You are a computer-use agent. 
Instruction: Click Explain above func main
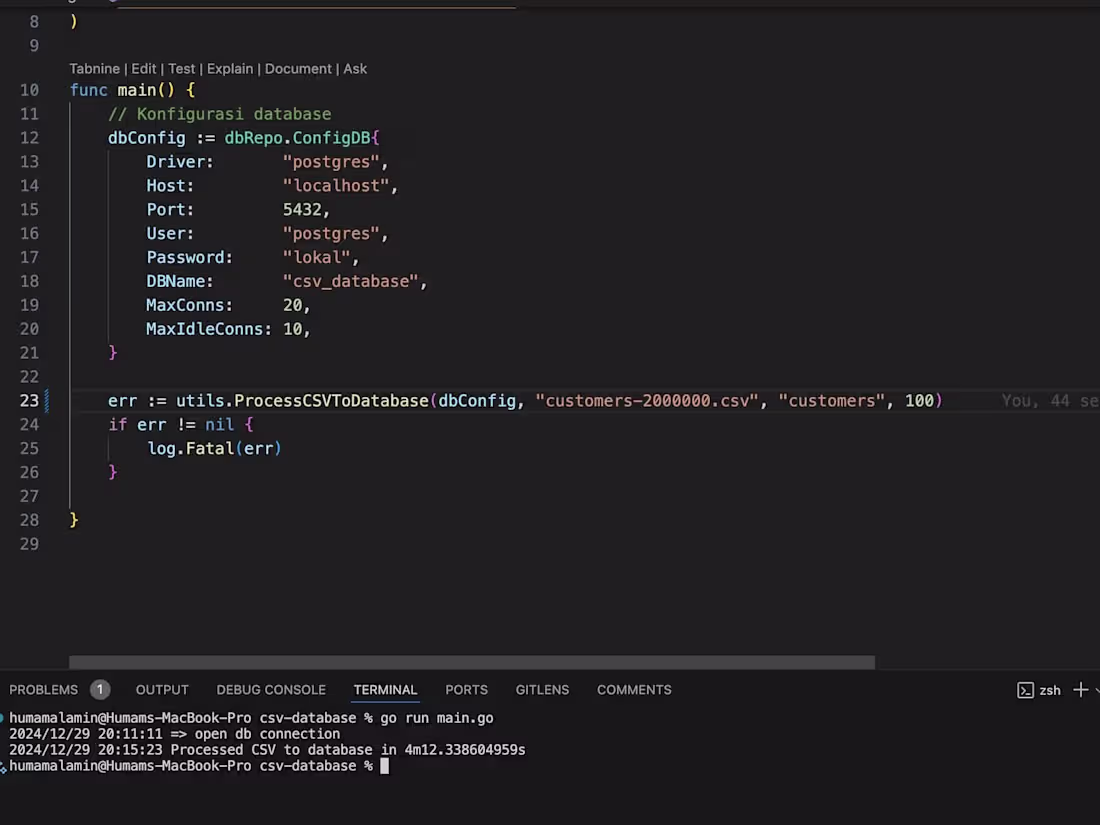tap(230, 68)
